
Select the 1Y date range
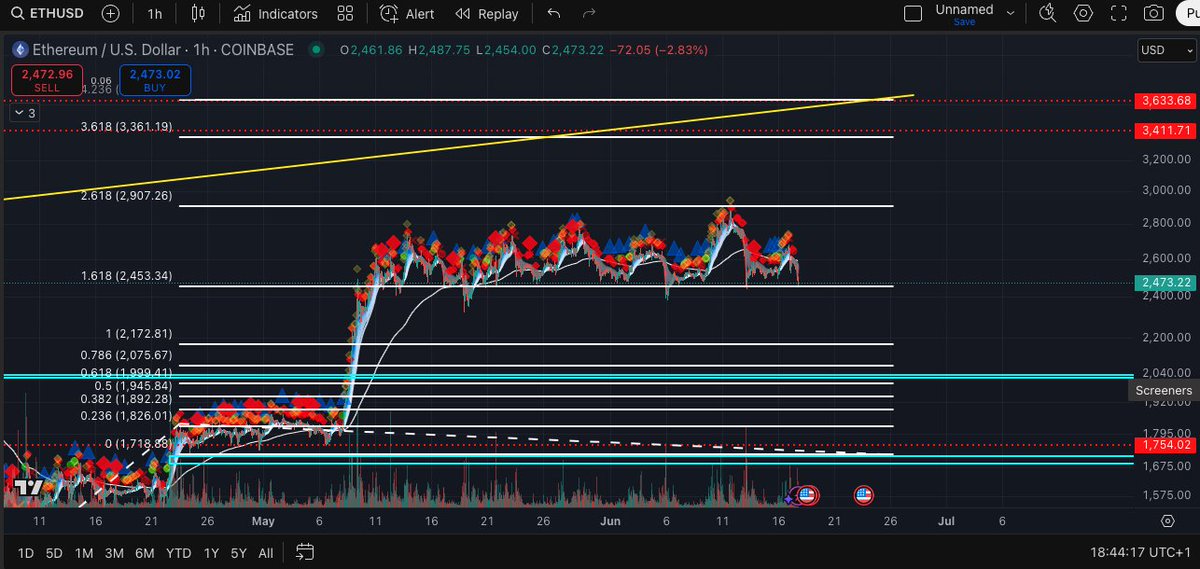click(211, 552)
